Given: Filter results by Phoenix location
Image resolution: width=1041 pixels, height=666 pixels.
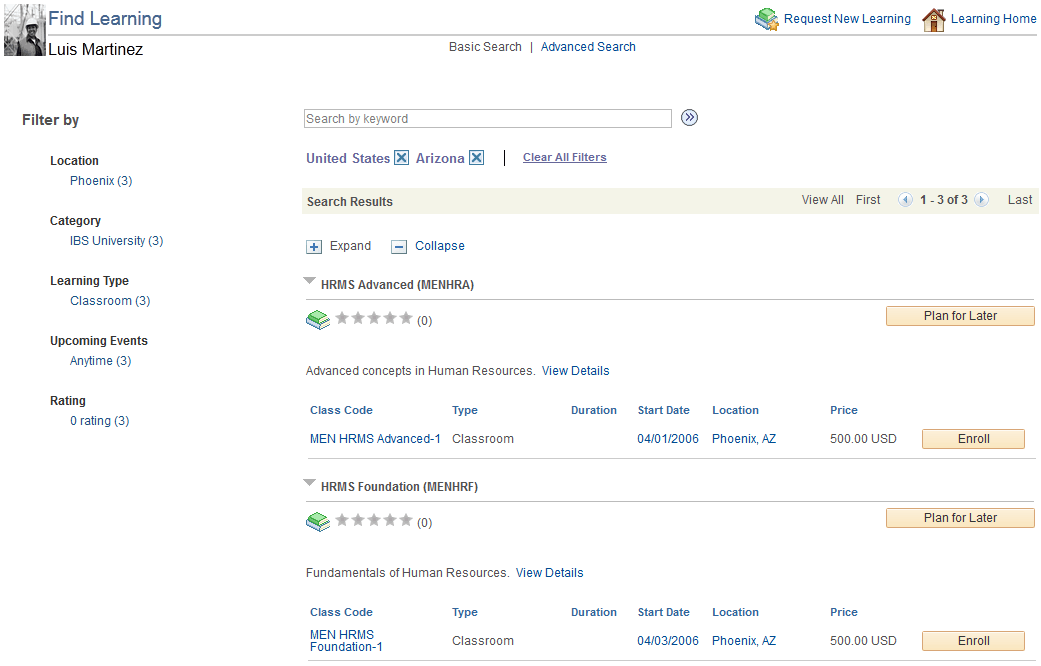Looking at the screenshot, I should point(100,180).
